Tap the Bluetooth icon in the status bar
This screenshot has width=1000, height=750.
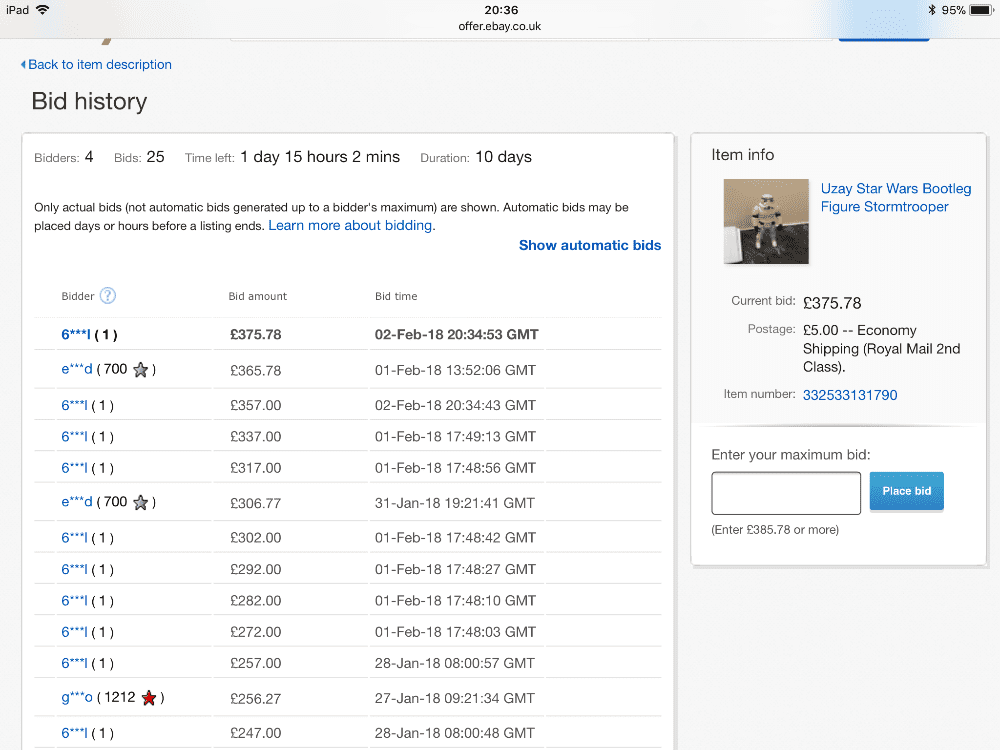point(931,10)
